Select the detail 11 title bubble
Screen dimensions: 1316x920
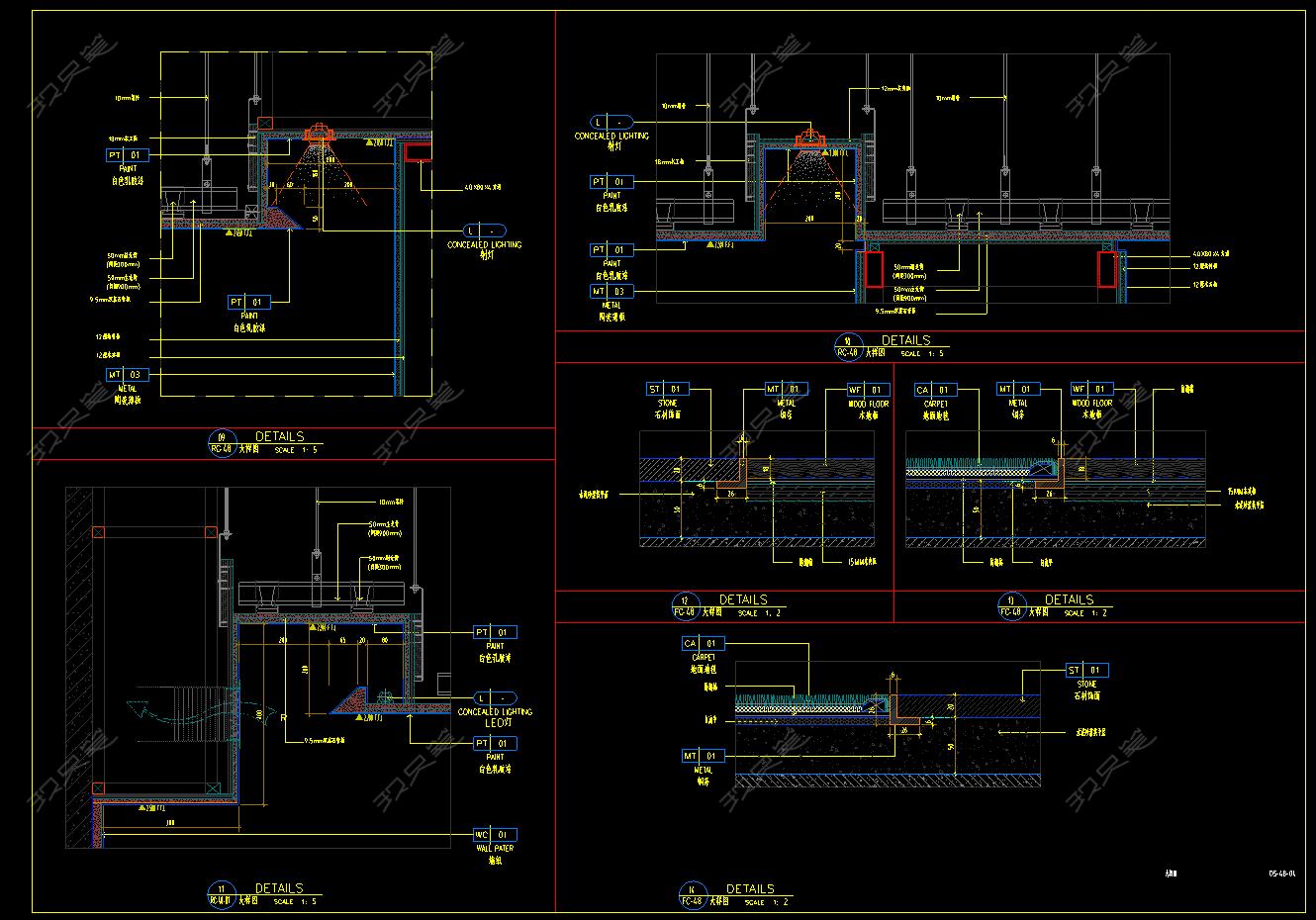[221, 893]
